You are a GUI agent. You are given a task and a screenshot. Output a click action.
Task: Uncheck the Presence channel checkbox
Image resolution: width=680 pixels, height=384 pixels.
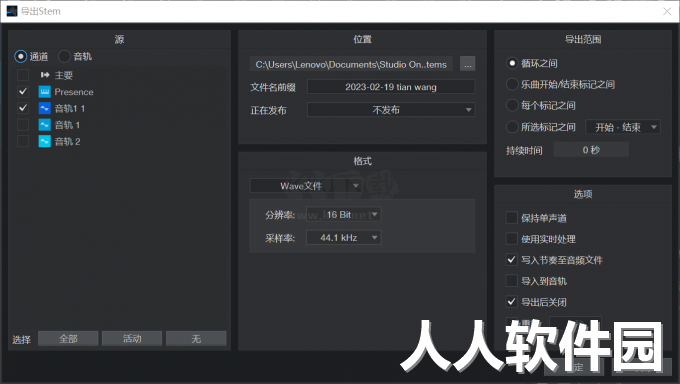pos(23,92)
